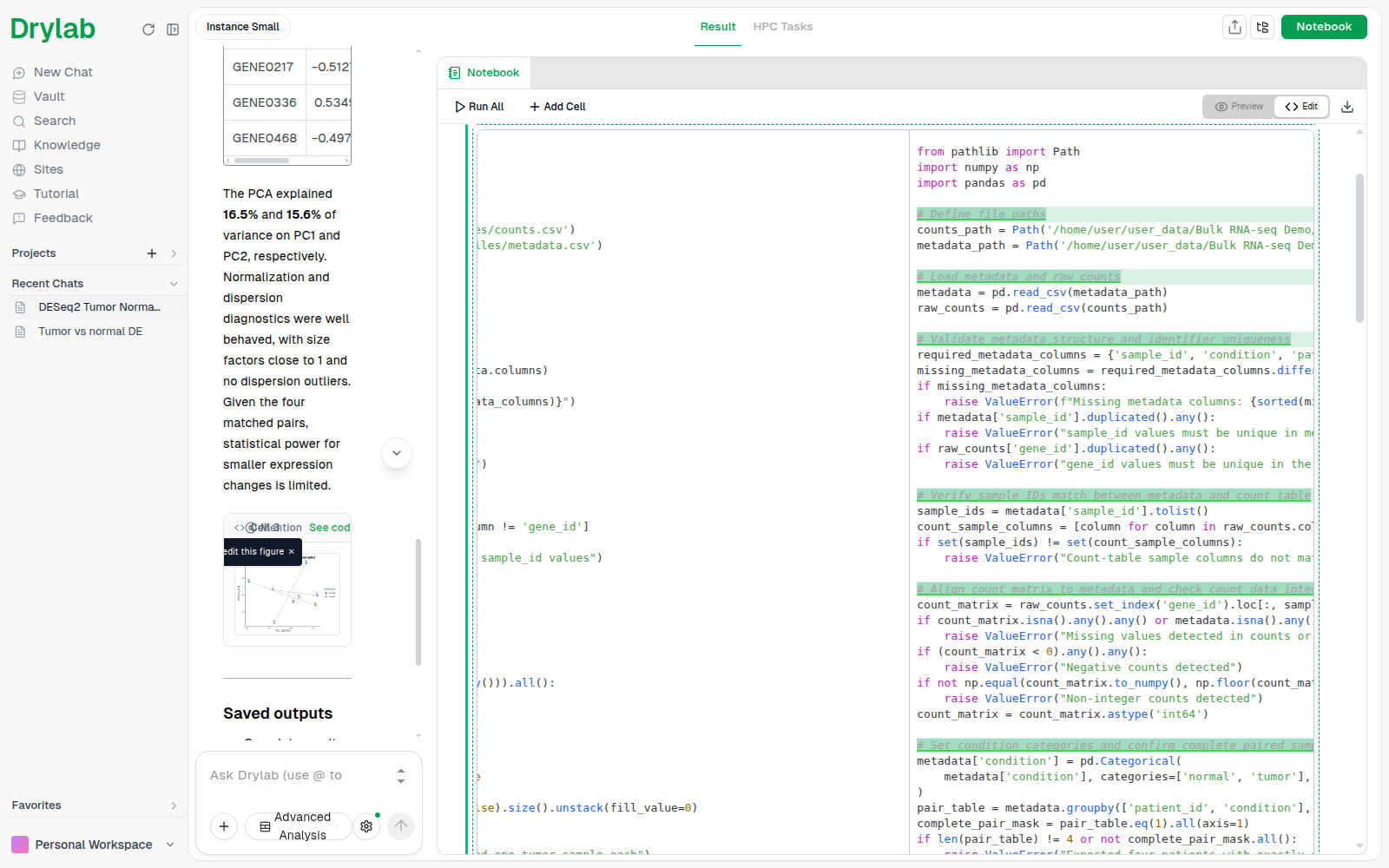1389x868 pixels.
Task: Select the Notebook panel tab
Action: click(484, 73)
